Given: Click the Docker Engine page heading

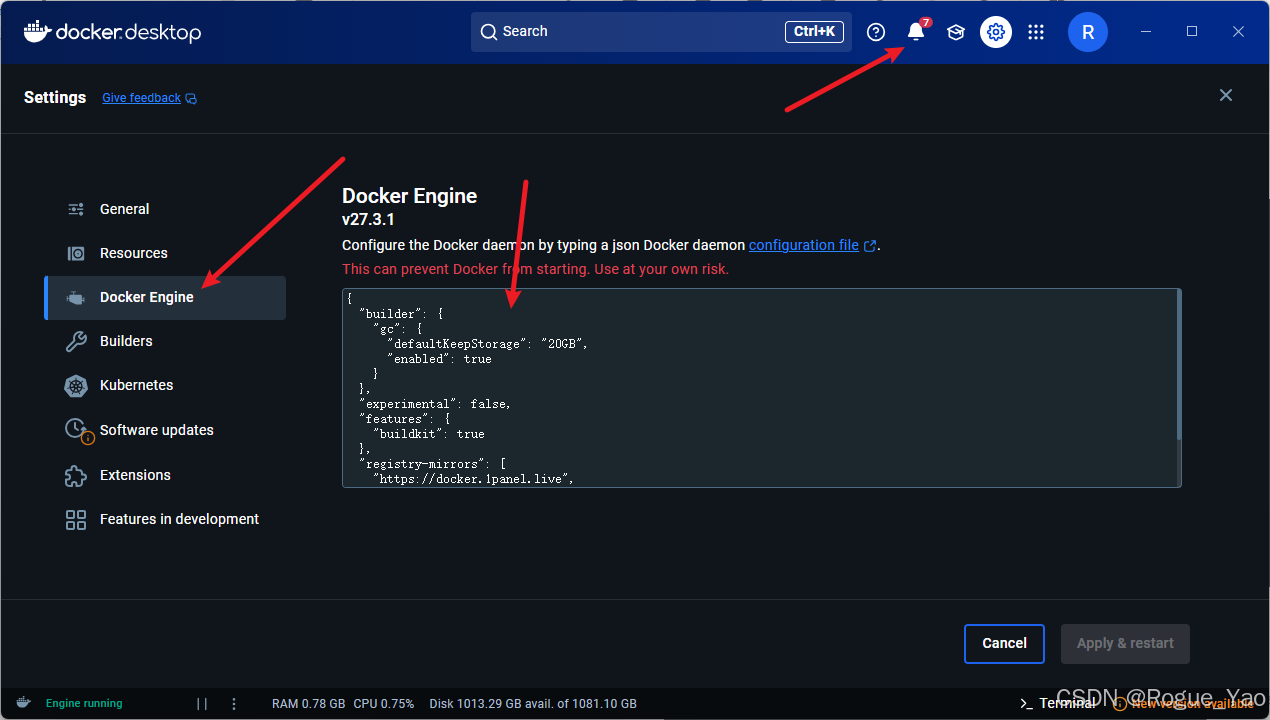Looking at the screenshot, I should click(x=409, y=196).
